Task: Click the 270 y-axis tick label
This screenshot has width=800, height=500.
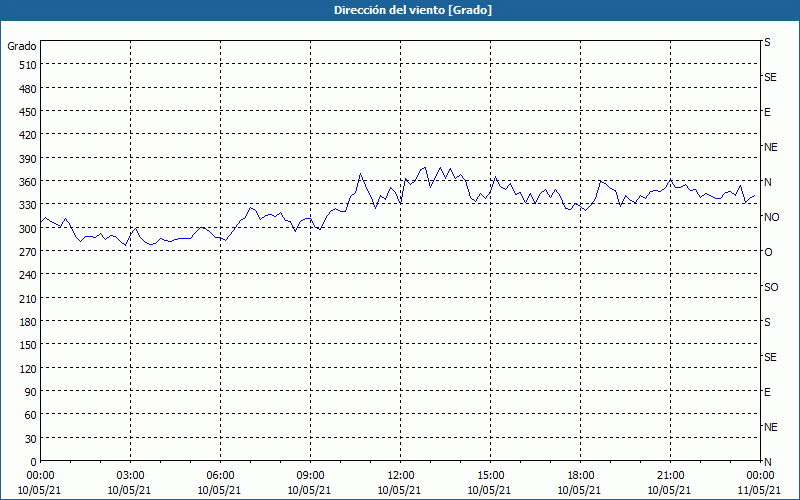Action: coord(29,252)
